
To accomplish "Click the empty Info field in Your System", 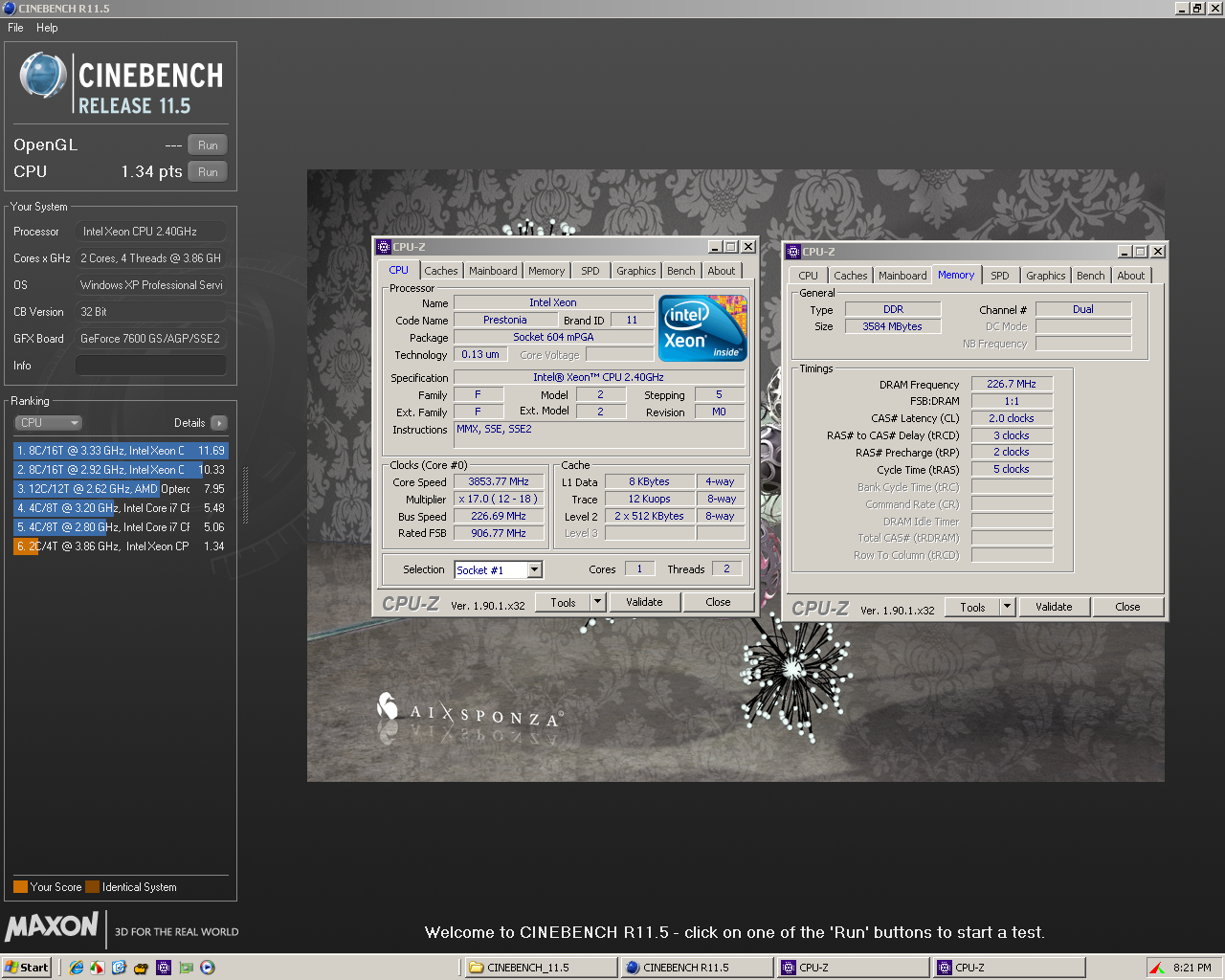I will click(x=151, y=366).
